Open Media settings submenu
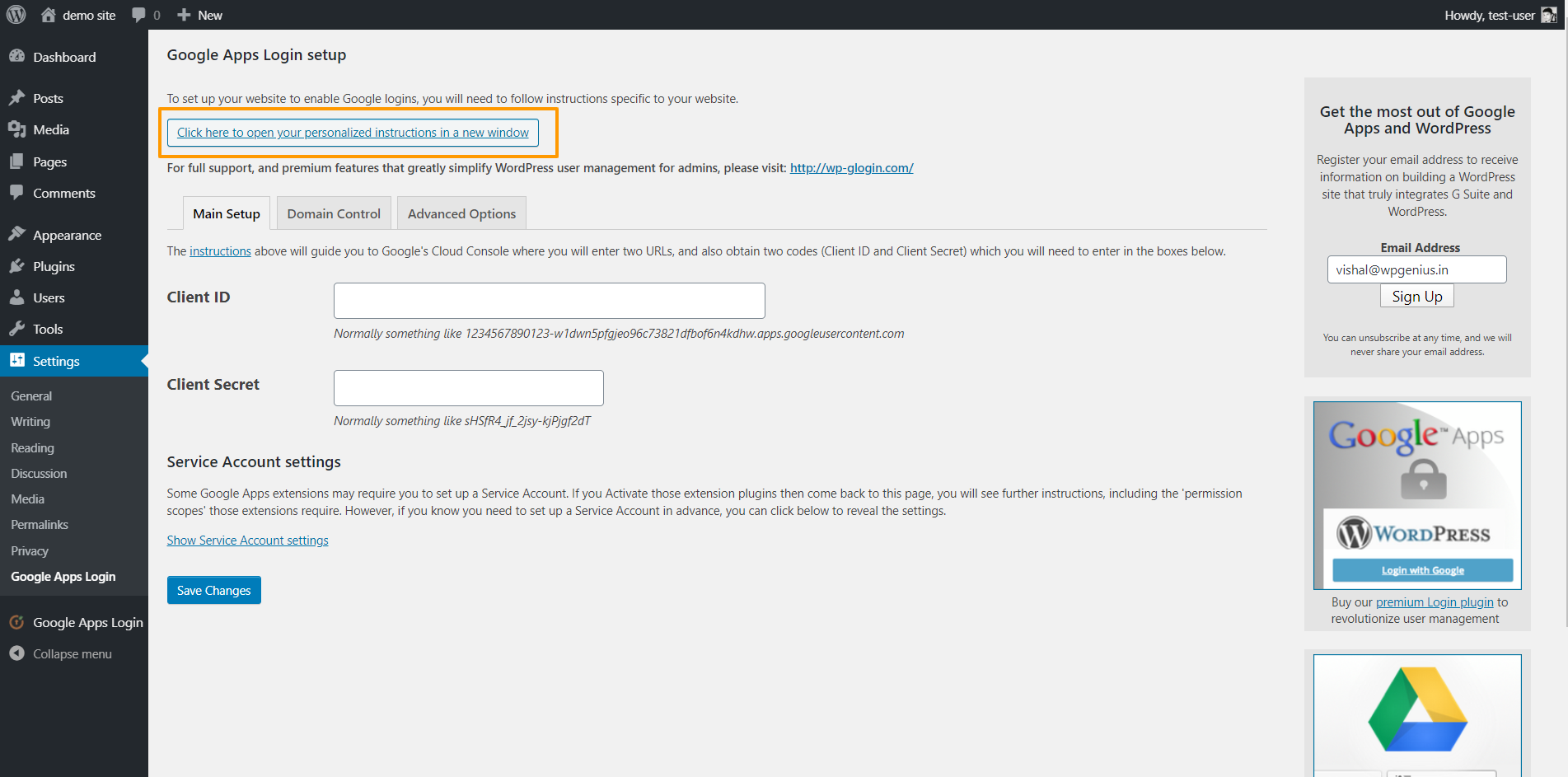Viewport: 1568px width, 777px height. point(27,498)
